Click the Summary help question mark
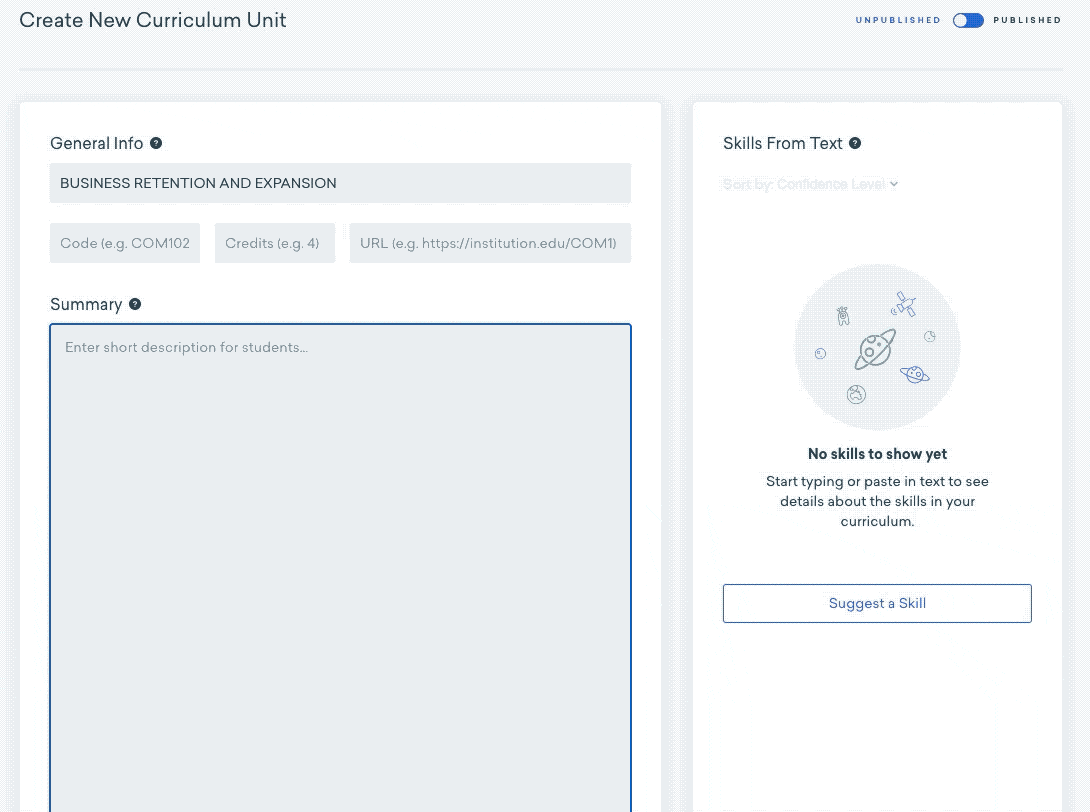1090x812 pixels. 135,304
